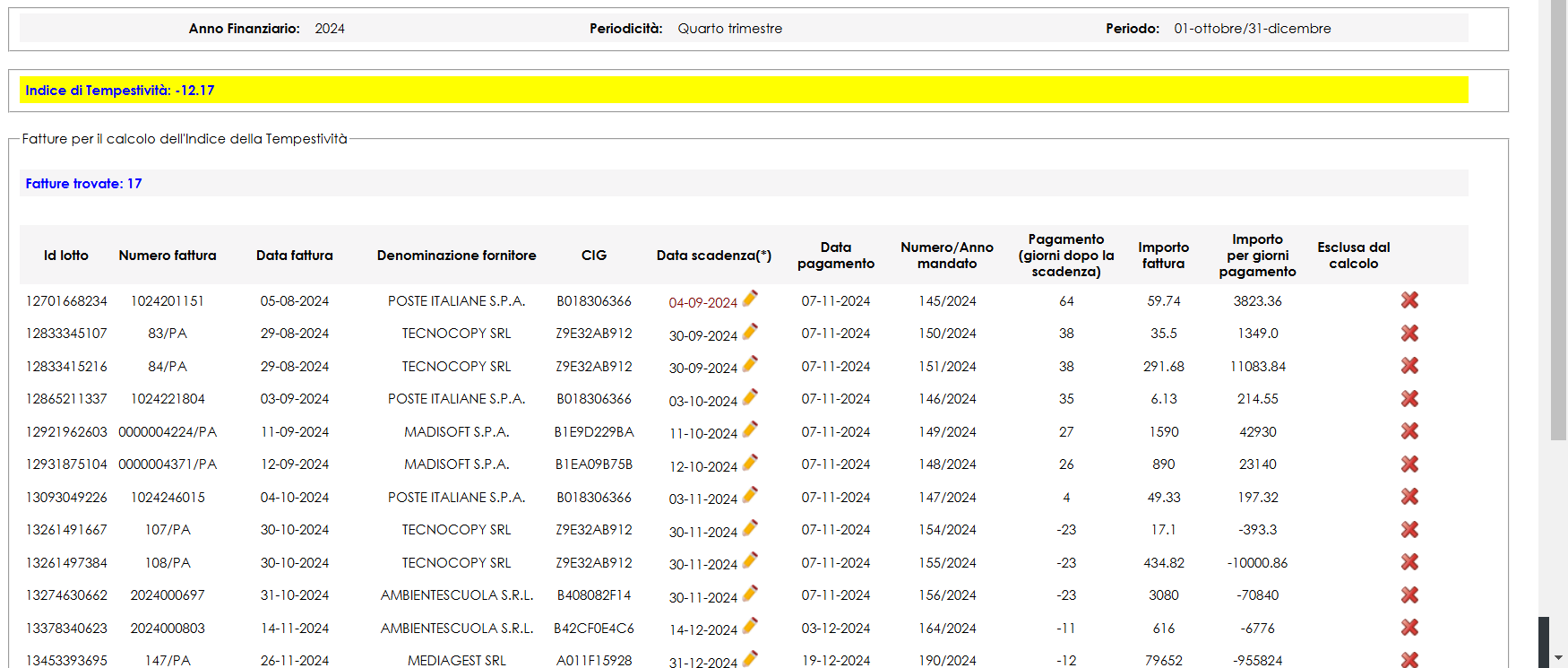Toggle red X for mandate 164/2024
This screenshot has height=668, width=1568.
[x=1409, y=628]
